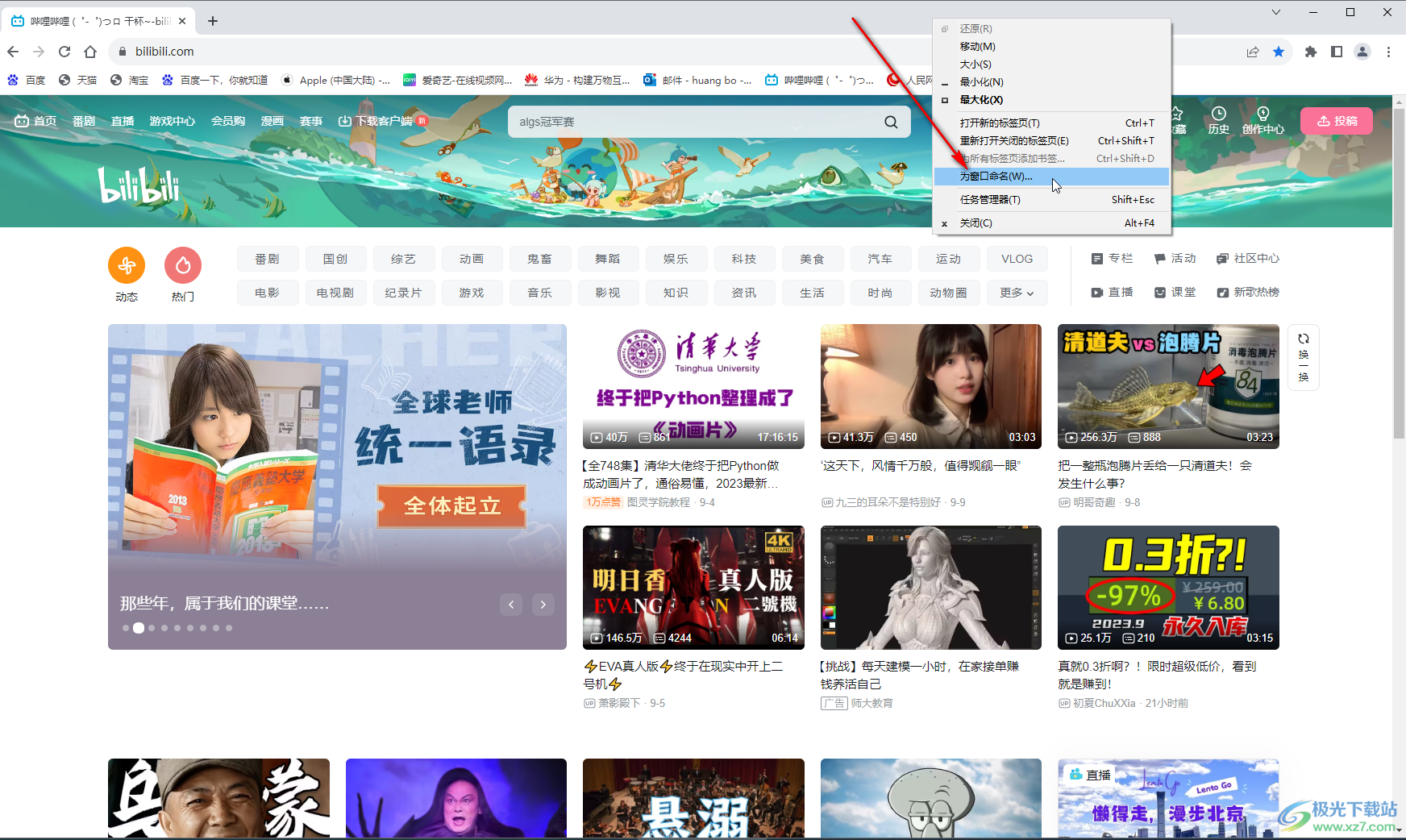Open a new tab with the plus button
Screen dimensions: 1406x840
(213, 21)
